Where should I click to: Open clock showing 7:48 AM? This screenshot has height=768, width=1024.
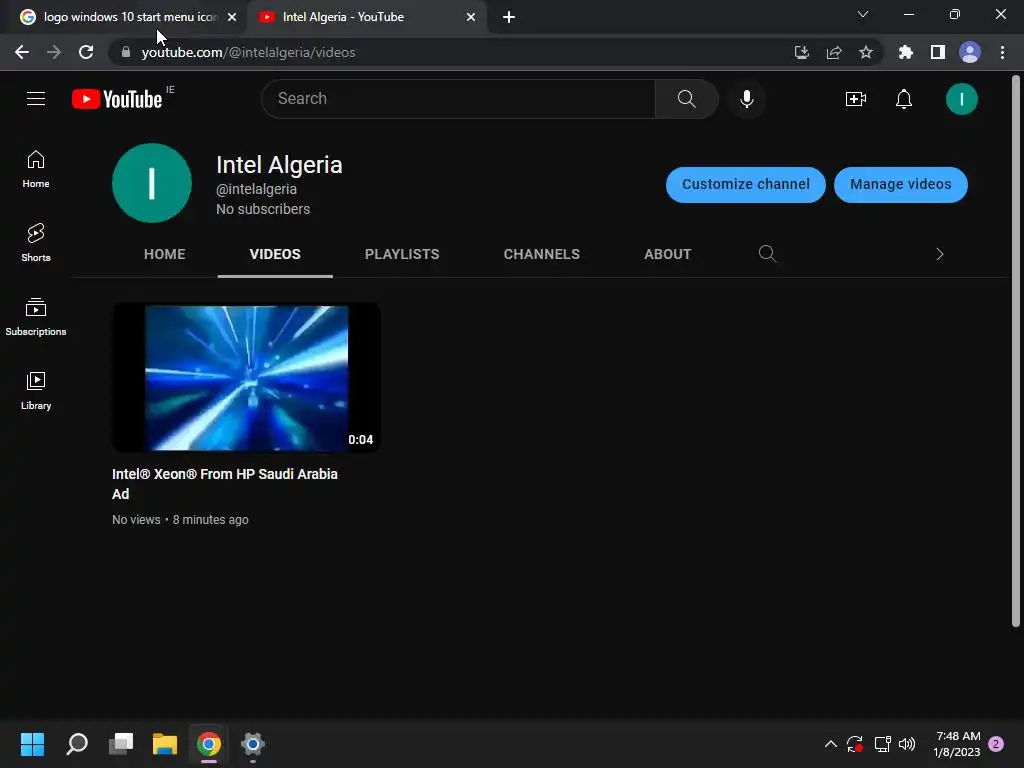[x=957, y=744]
